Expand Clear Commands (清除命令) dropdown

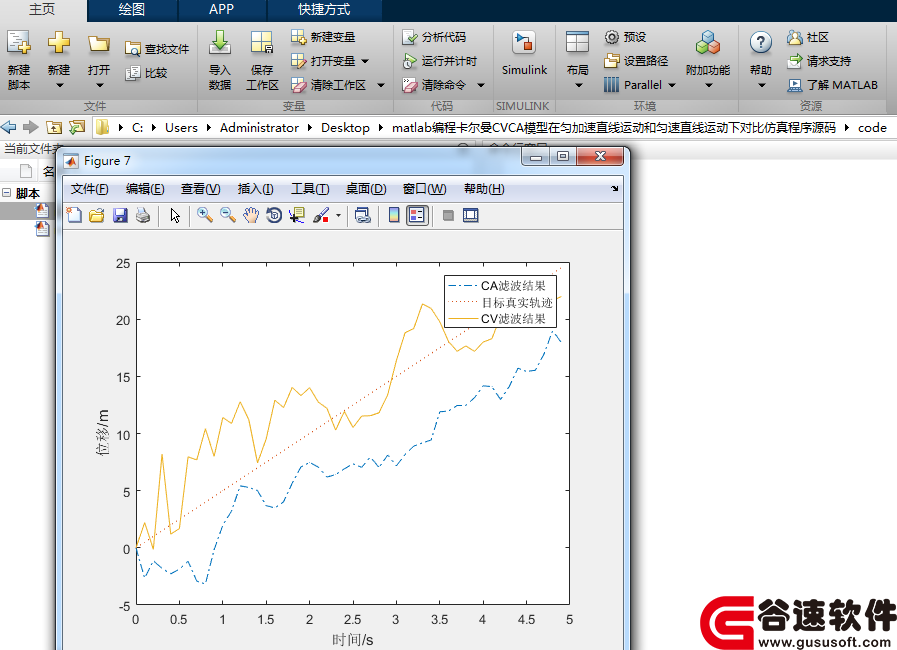(481, 85)
